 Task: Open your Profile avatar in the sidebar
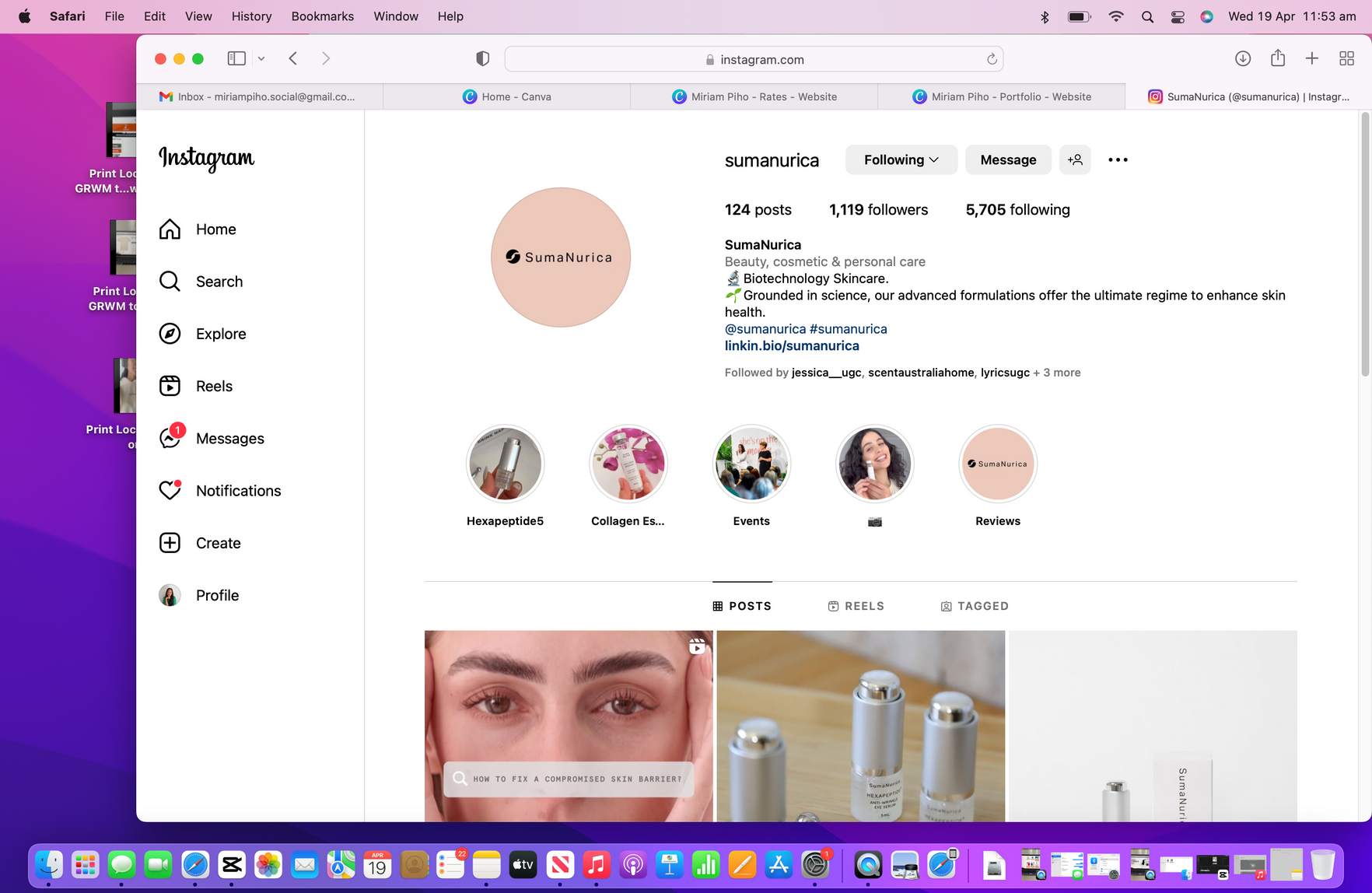(170, 595)
